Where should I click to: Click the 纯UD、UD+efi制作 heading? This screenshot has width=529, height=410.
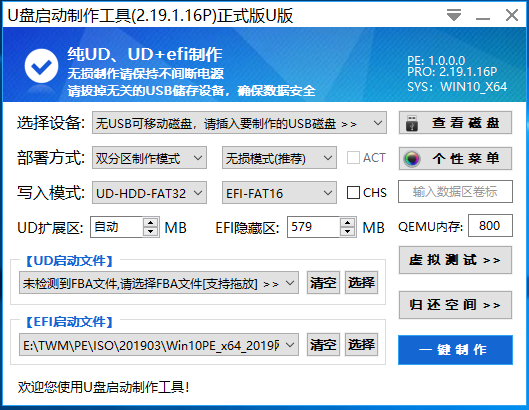click(x=145, y=54)
